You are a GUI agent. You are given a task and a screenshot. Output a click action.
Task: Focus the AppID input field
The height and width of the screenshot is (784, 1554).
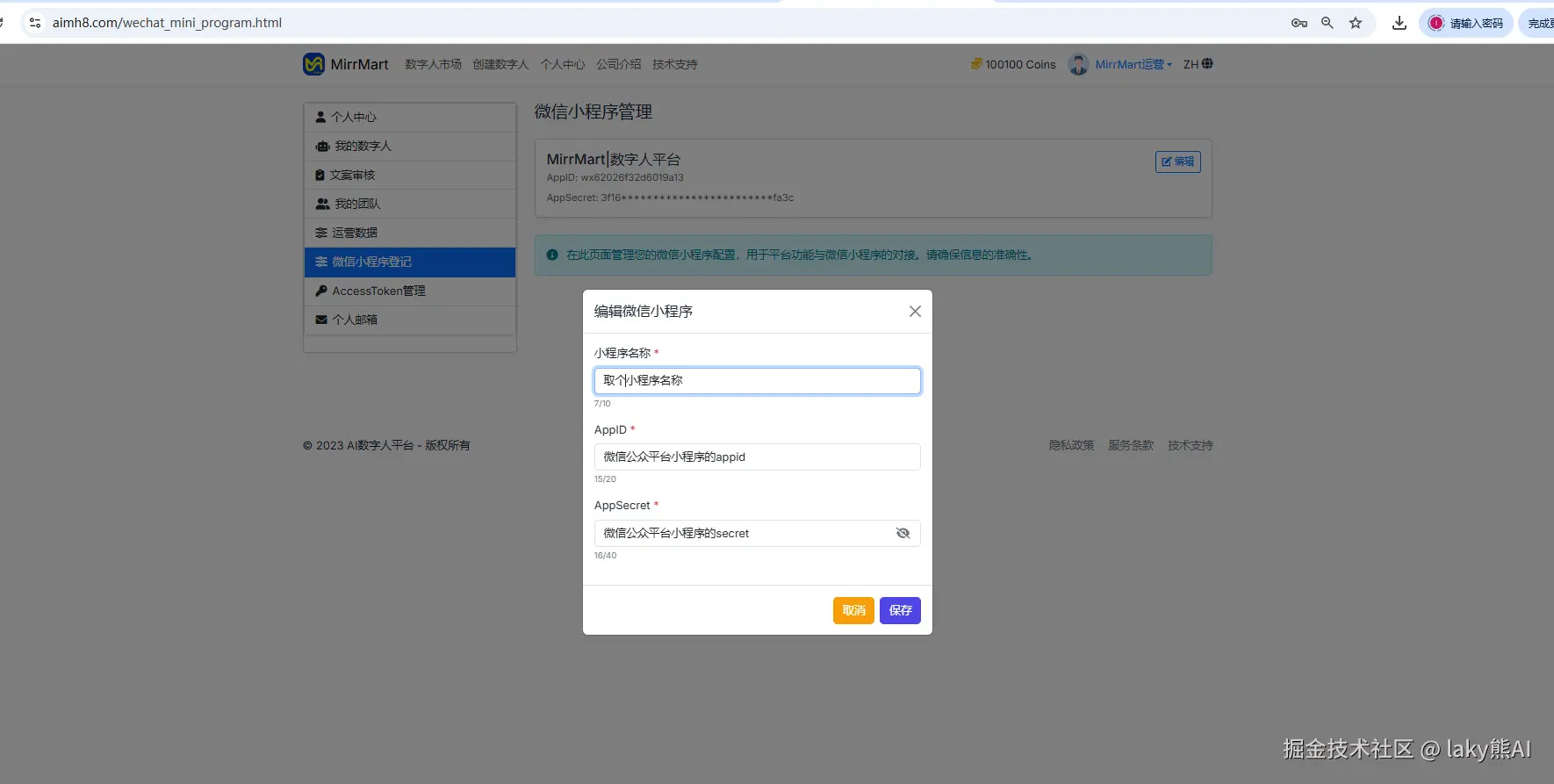click(x=758, y=457)
